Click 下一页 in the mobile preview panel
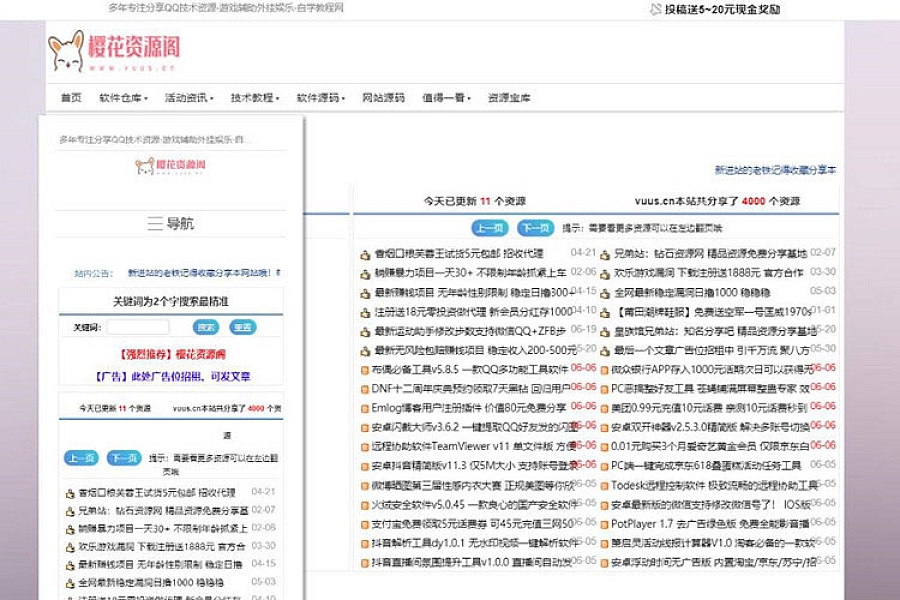Image resolution: width=900 pixels, height=600 pixels. point(124,458)
